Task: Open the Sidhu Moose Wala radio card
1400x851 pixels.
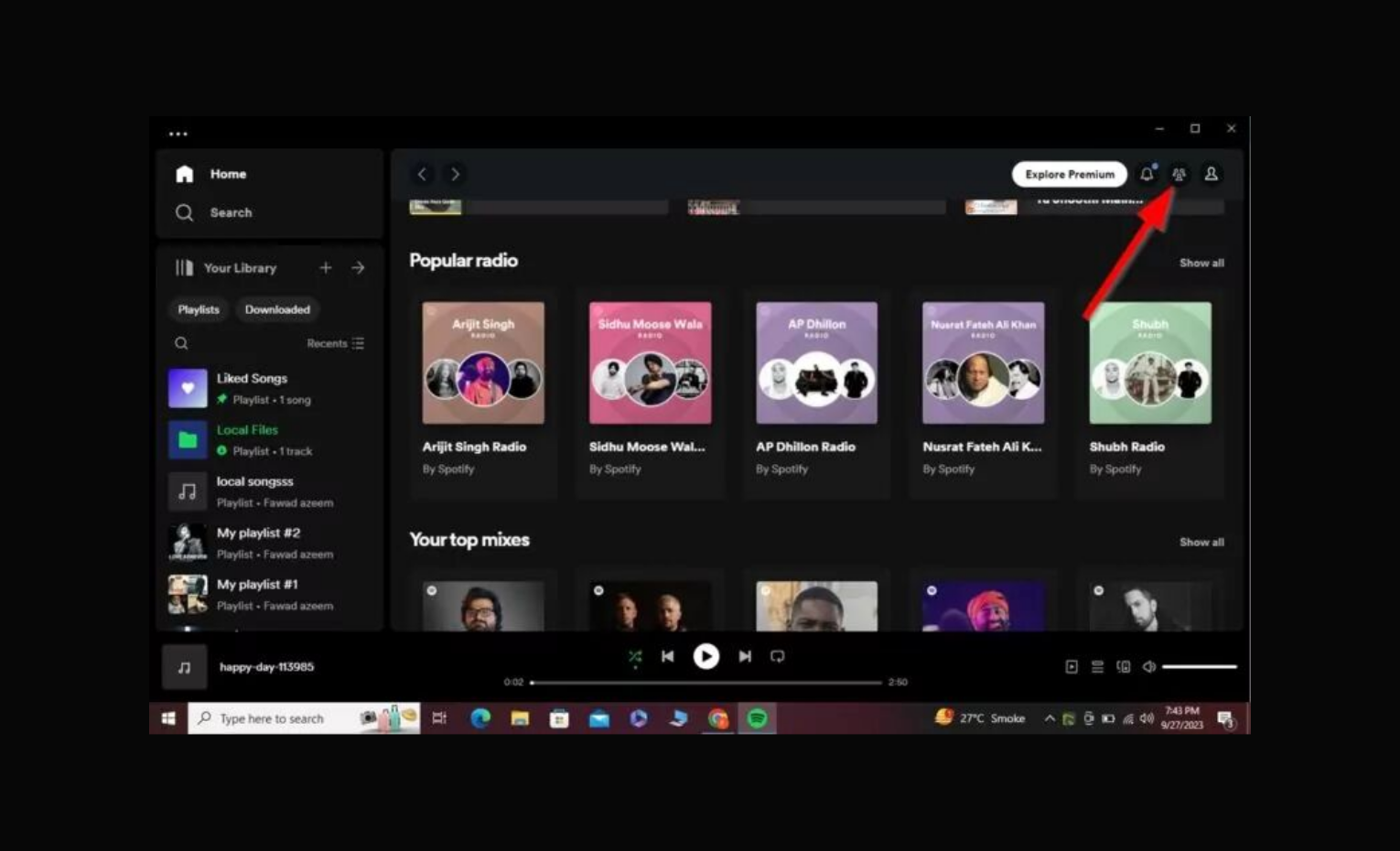Action: click(650, 393)
